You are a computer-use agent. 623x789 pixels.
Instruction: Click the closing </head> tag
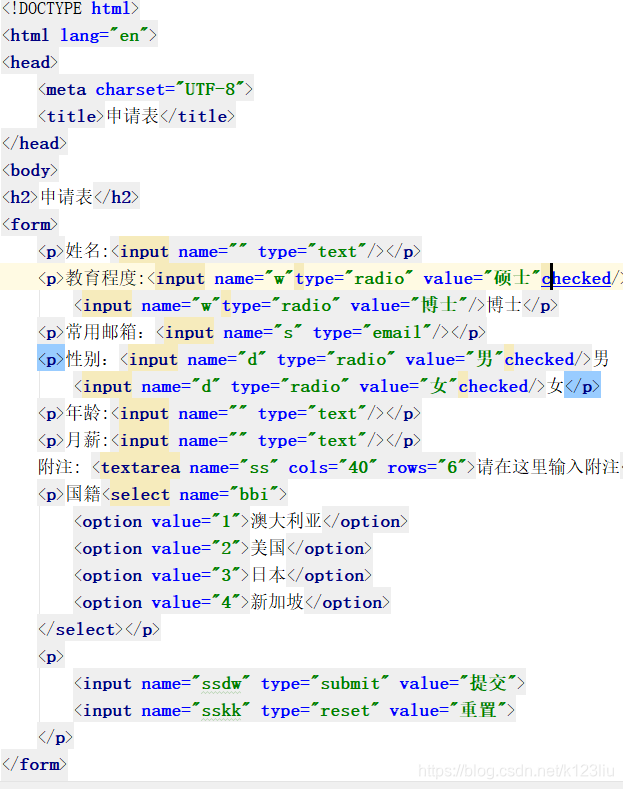tap(34, 143)
